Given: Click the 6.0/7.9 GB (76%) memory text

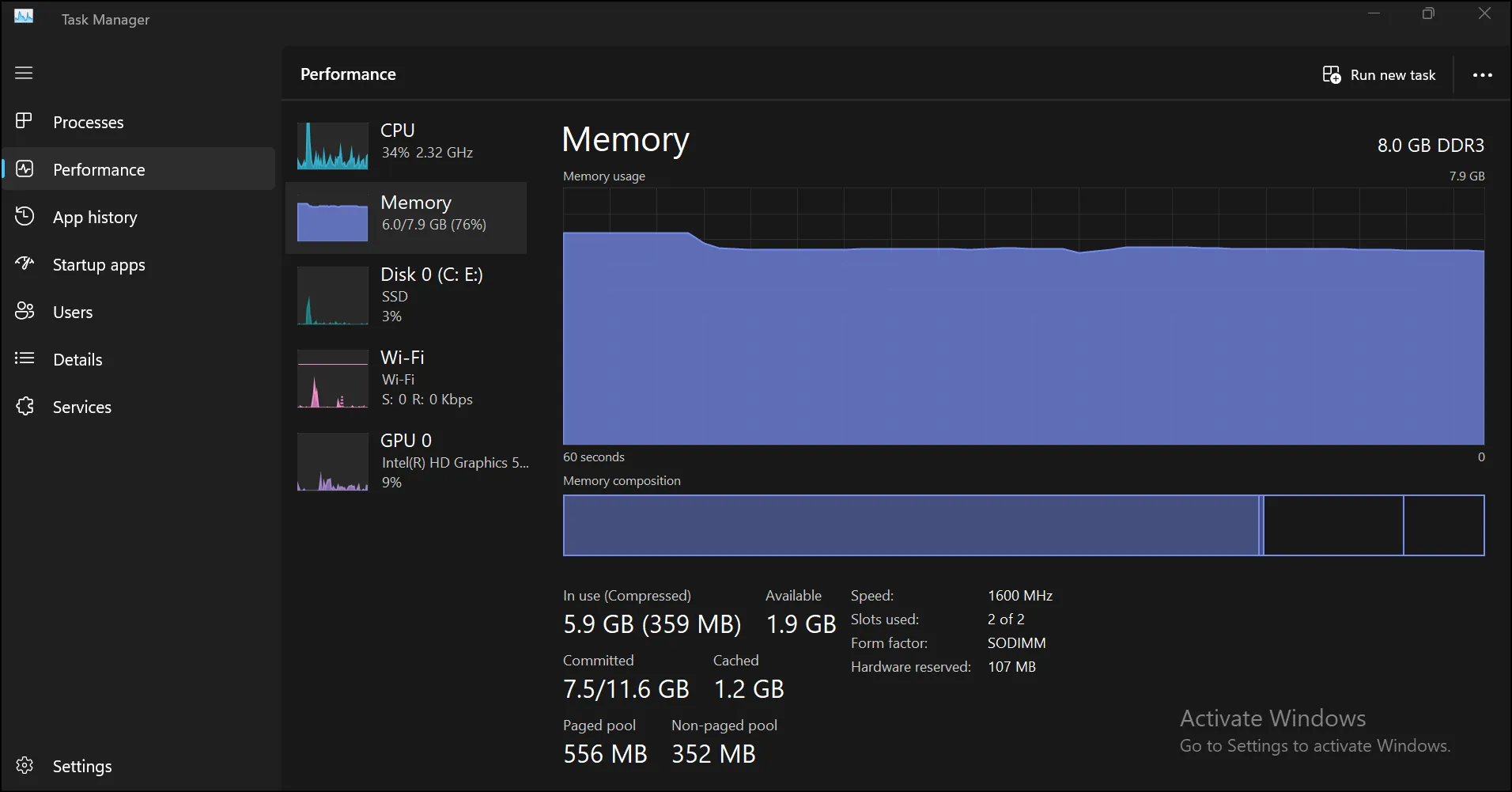Looking at the screenshot, I should [434, 225].
